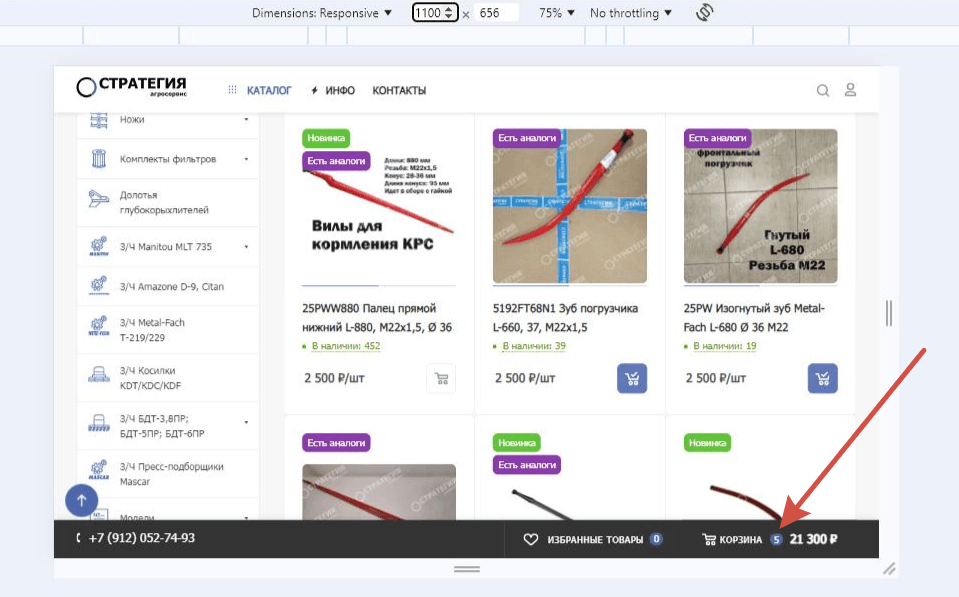Expand the Ножи category arrow
The width and height of the screenshot is (959, 597).
point(246,120)
